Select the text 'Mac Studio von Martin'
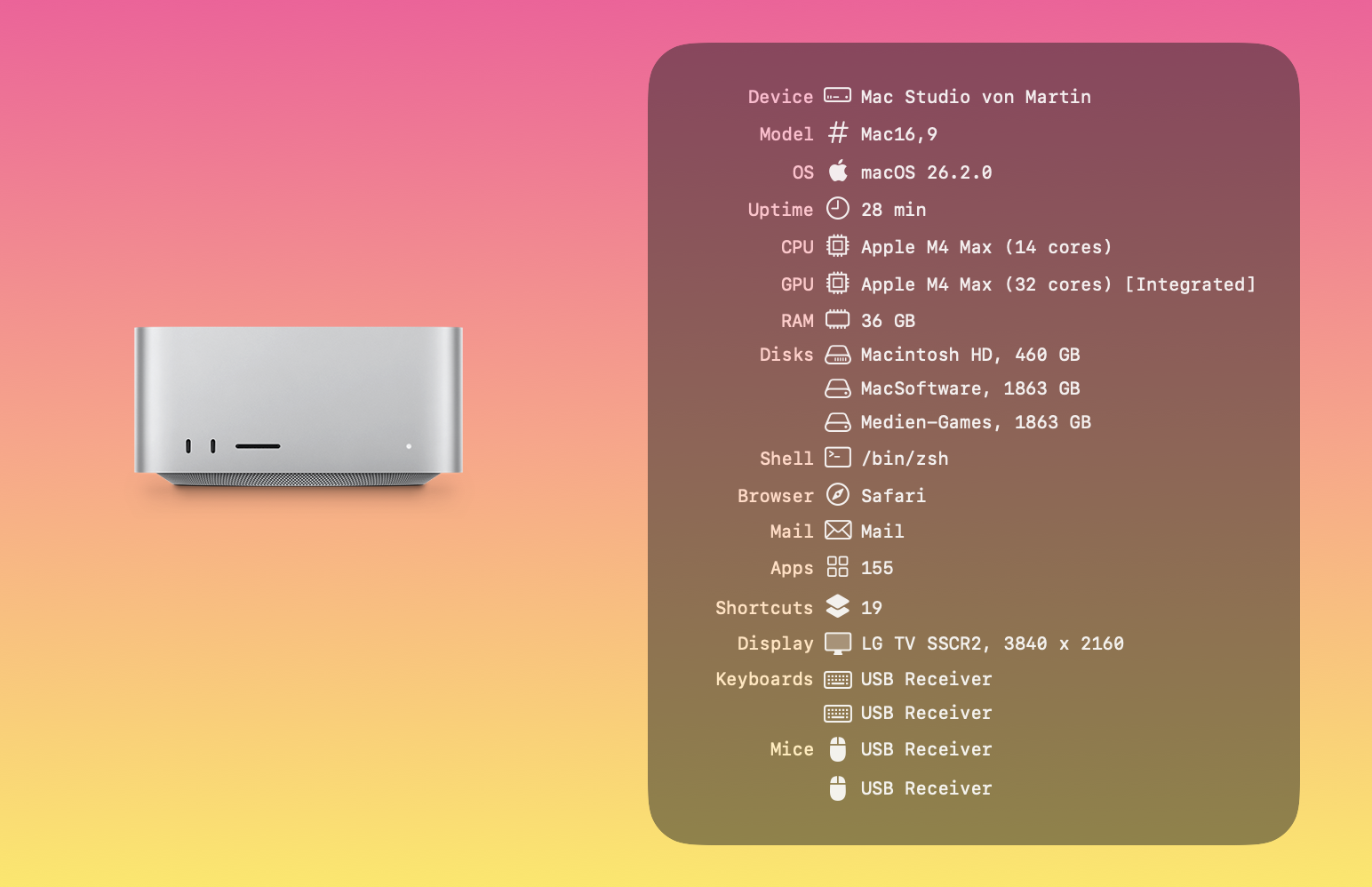The height and width of the screenshot is (887, 1372). point(976,97)
